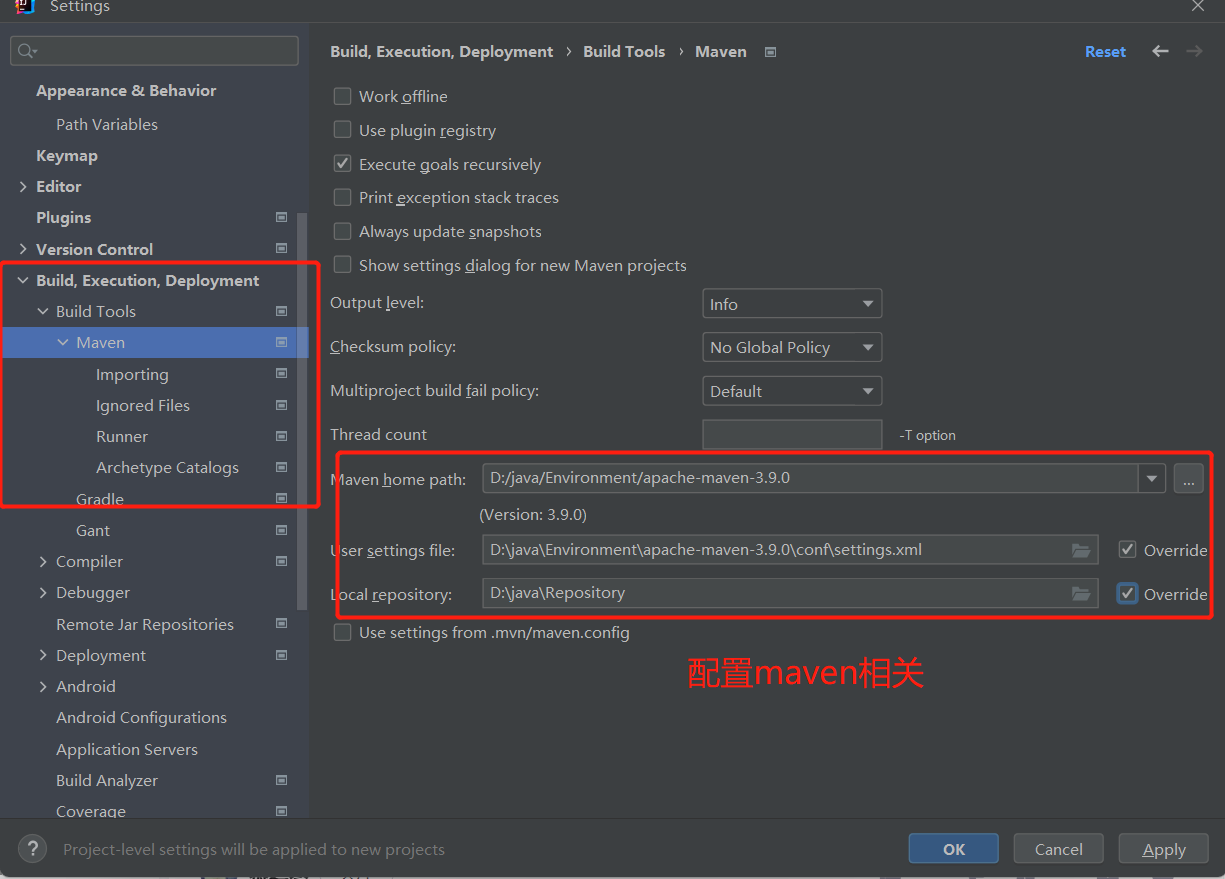Click Build Tools in breadcrumb
1225x879 pixels.
tap(624, 51)
